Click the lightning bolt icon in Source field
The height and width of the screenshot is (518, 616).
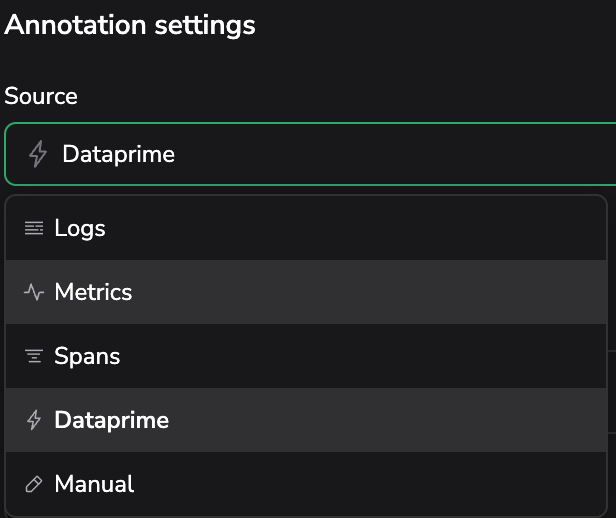37,154
